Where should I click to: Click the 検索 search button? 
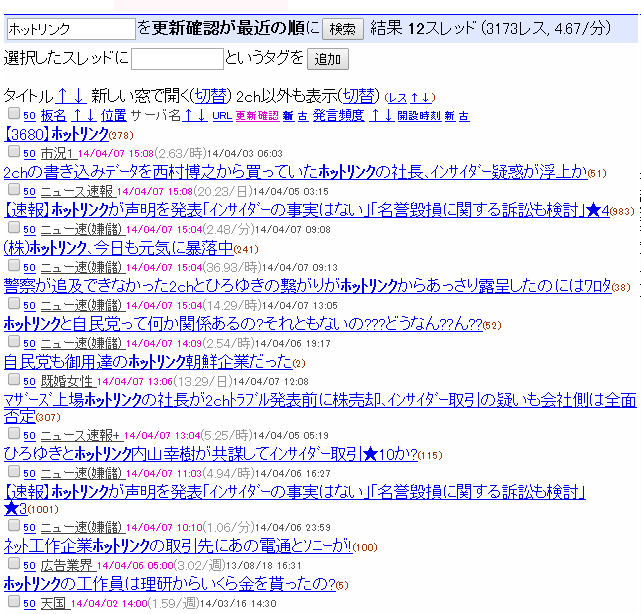point(343,29)
